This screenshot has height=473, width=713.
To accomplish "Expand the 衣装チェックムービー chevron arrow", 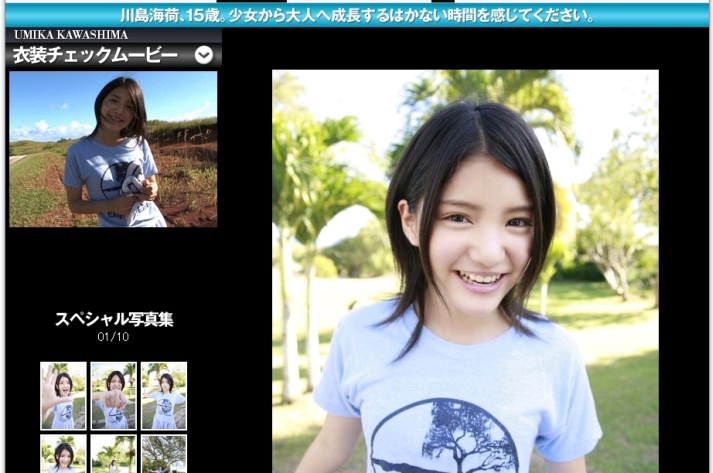I will pyautogui.click(x=204, y=55).
